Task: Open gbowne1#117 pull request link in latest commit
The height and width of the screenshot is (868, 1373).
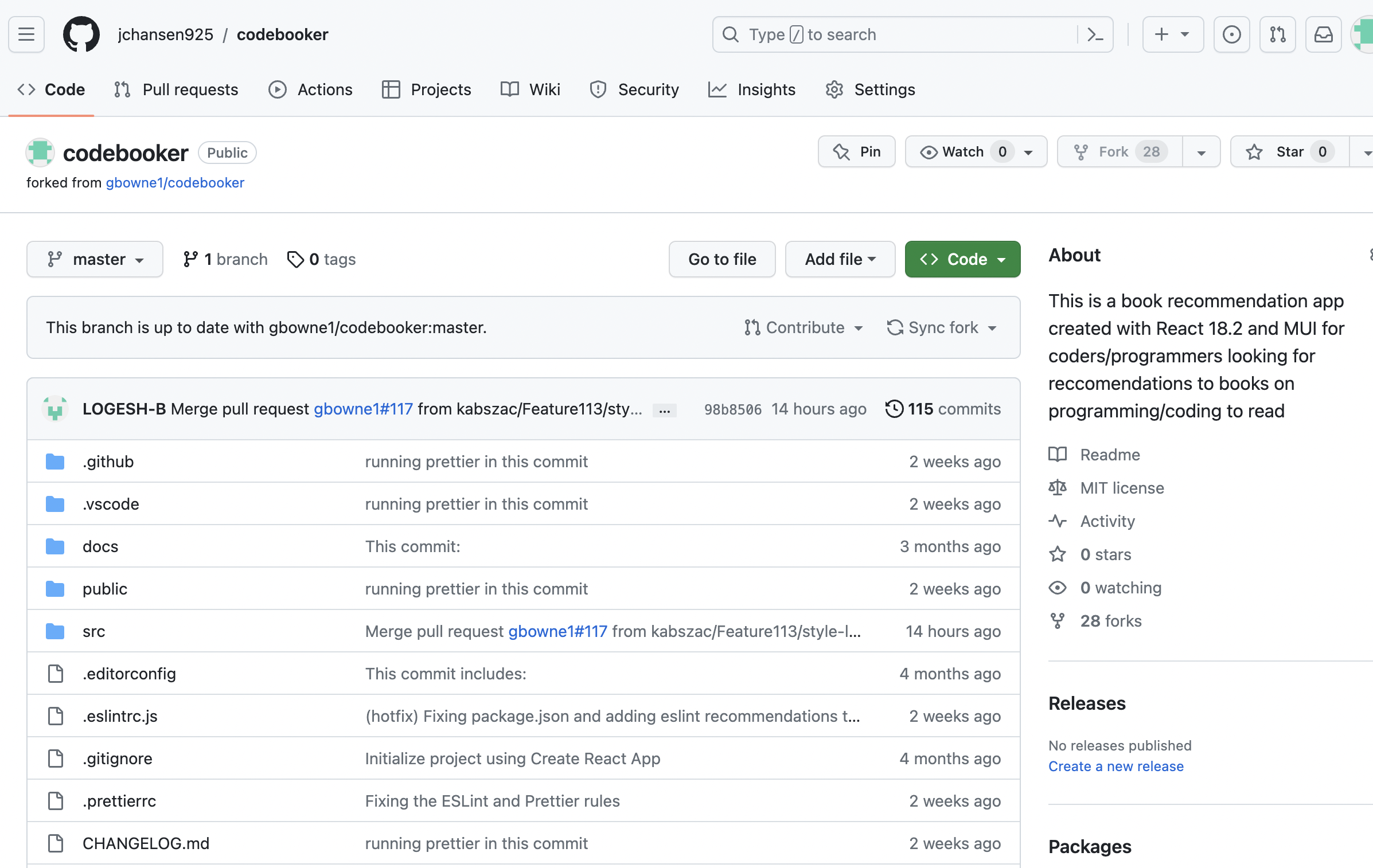Action: (363, 409)
